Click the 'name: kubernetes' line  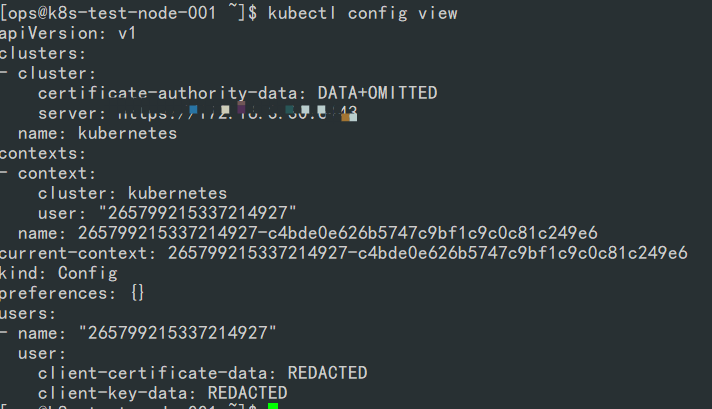click(x=97, y=133)
